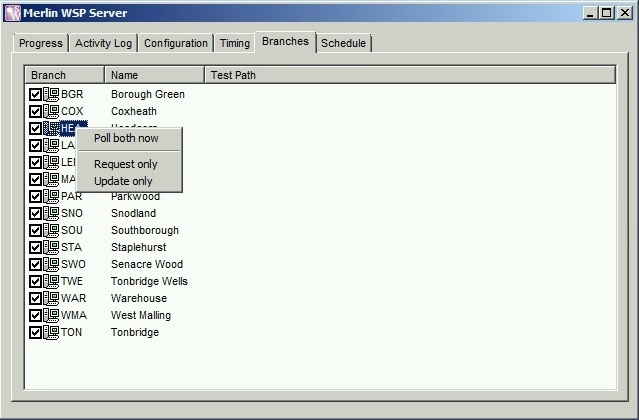This screenshot has width=639, height=420.
Task: Select the Tonbridge name cell
Action: [x=135, y=332]
